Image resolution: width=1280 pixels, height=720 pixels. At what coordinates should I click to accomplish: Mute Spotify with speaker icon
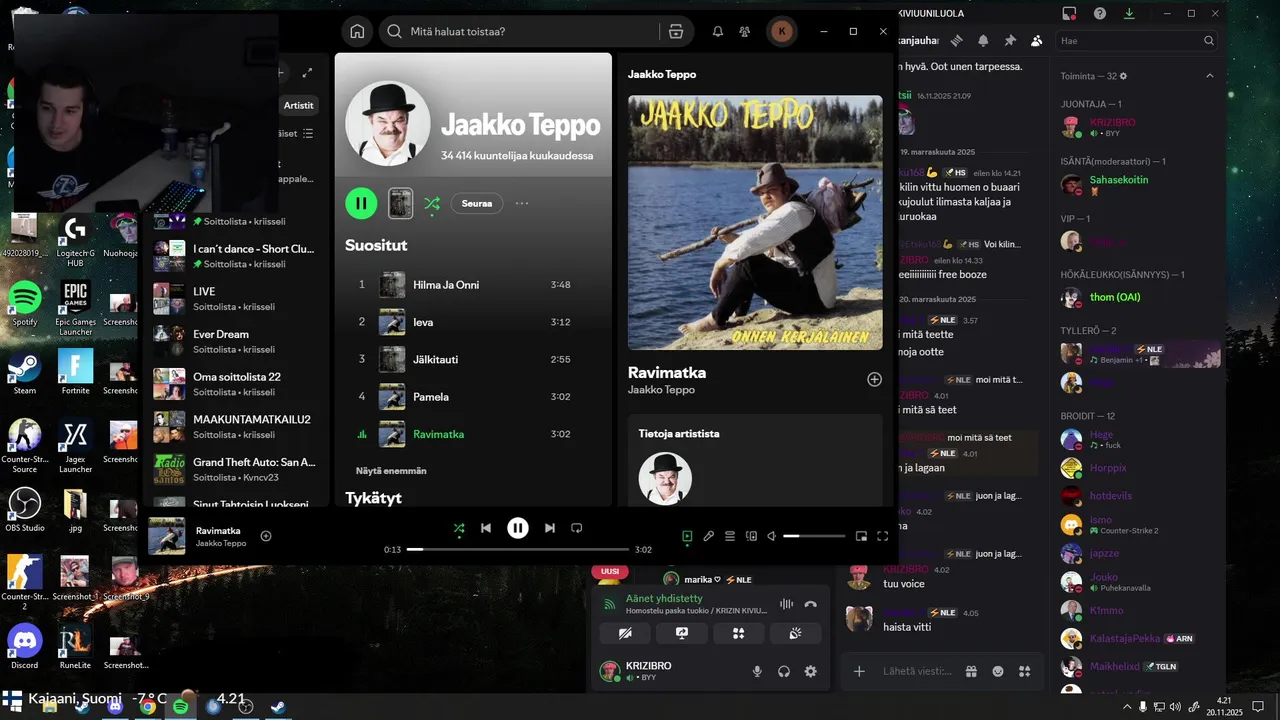pos(771,536)
